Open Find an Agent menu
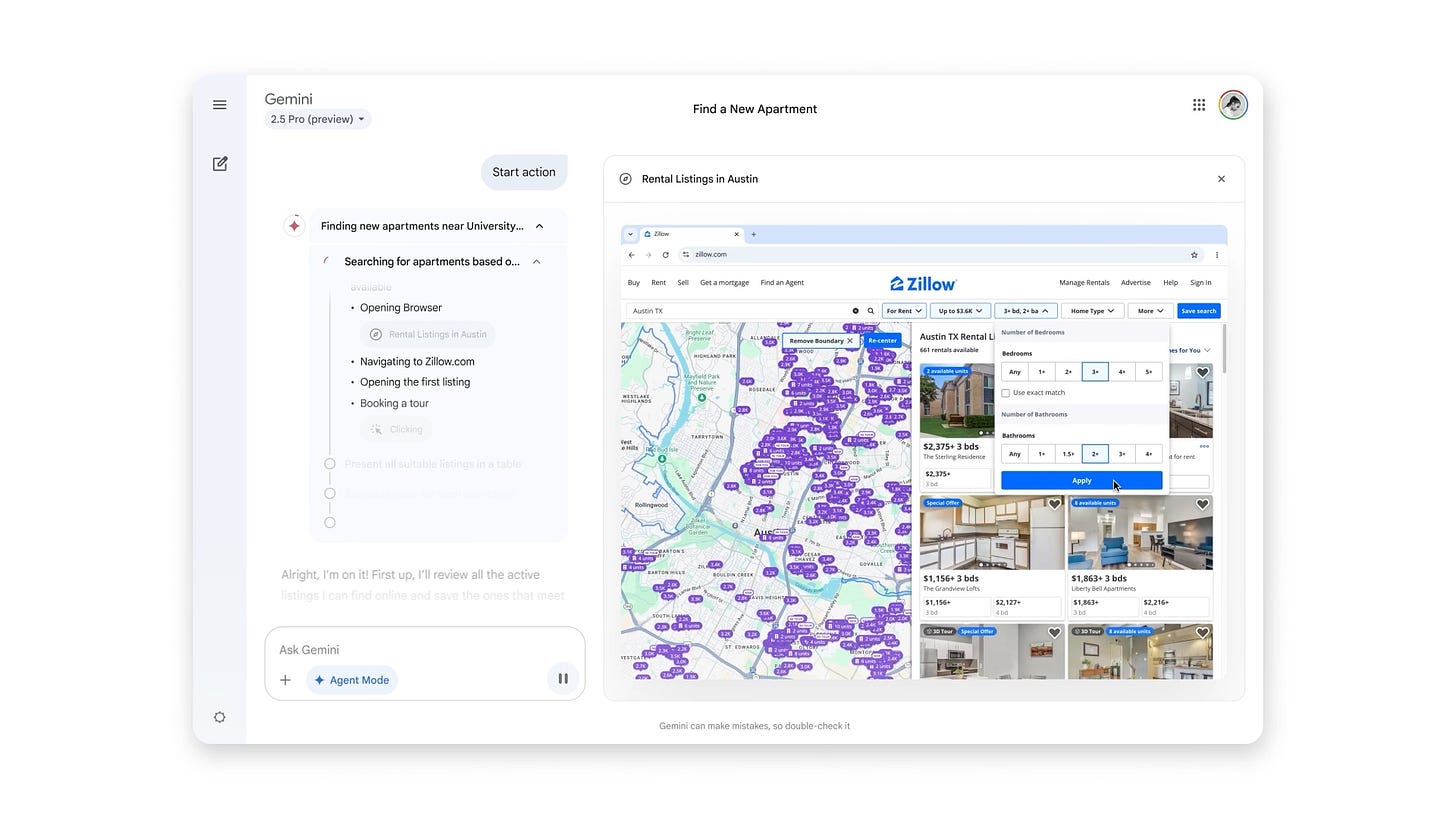 782,283
